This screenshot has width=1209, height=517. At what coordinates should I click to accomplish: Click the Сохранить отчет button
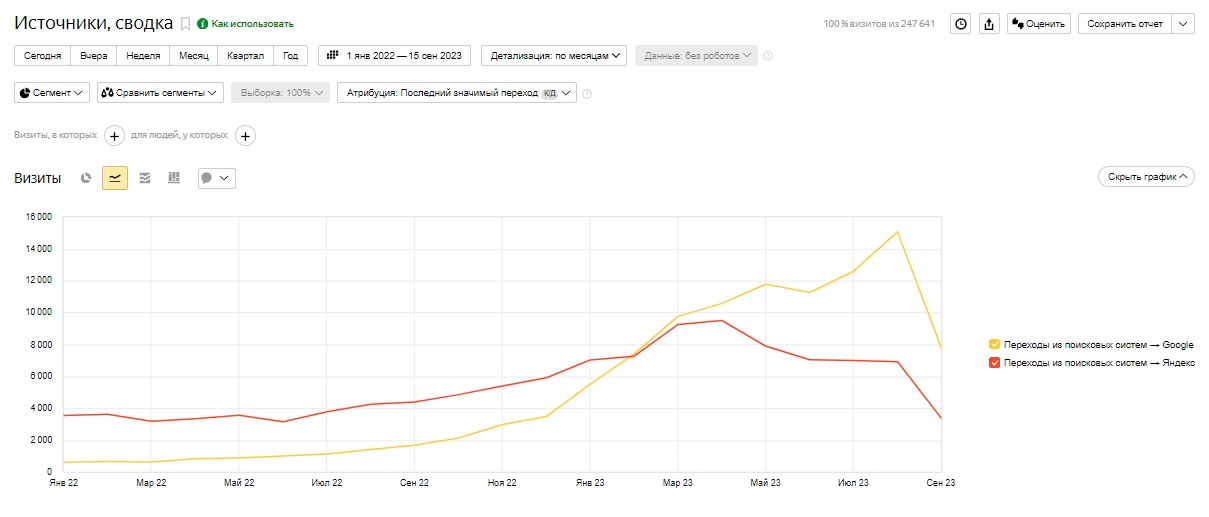point(1124,24)
